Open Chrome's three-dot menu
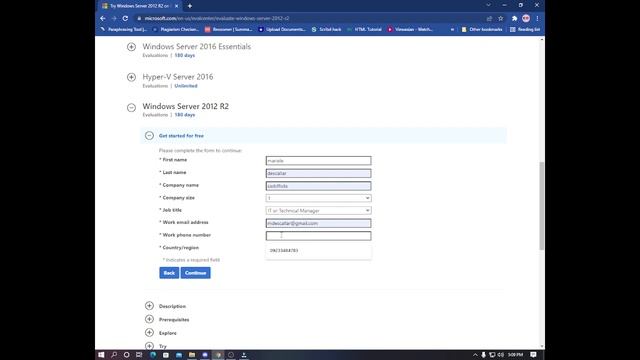This screenshot has width=640, height=360. (x=538, y=18)
